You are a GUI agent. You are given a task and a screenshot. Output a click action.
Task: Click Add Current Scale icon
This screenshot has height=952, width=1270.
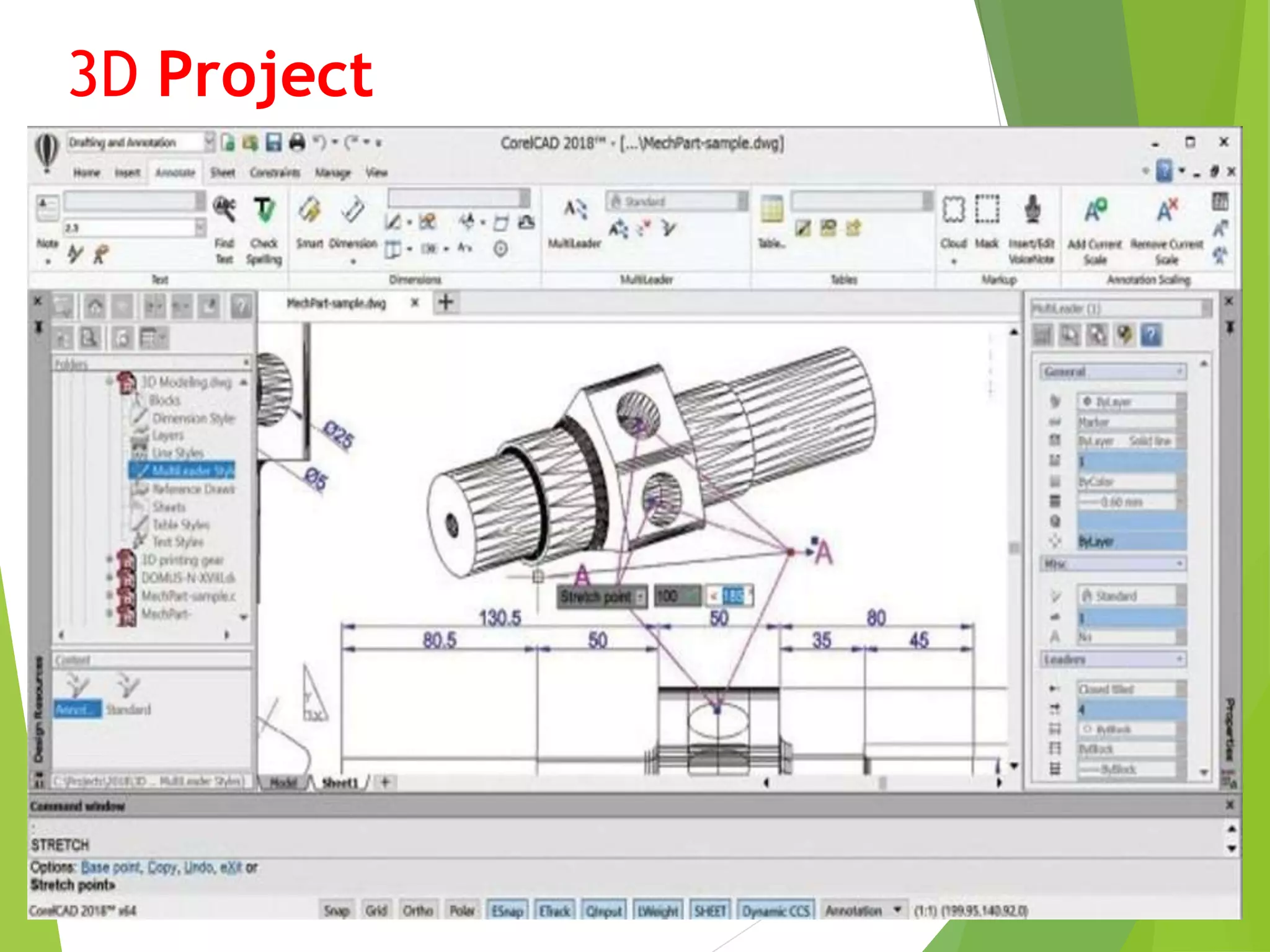tap(1095, 209)
